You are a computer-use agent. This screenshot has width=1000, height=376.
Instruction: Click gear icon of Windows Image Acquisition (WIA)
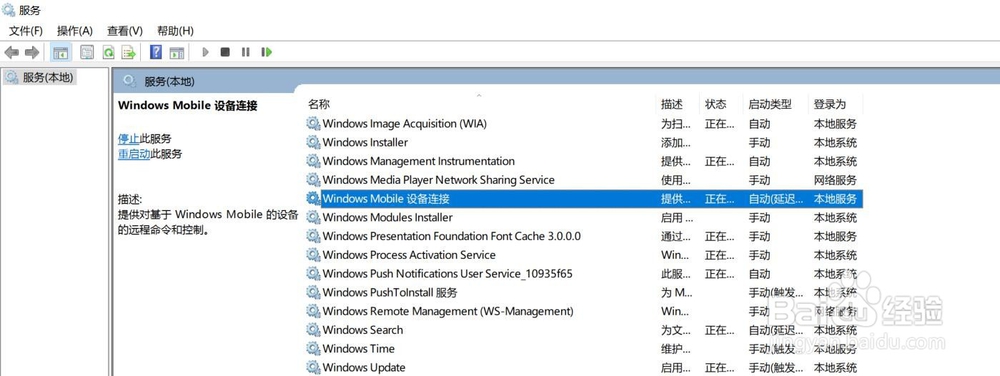(x=313, y=124)
